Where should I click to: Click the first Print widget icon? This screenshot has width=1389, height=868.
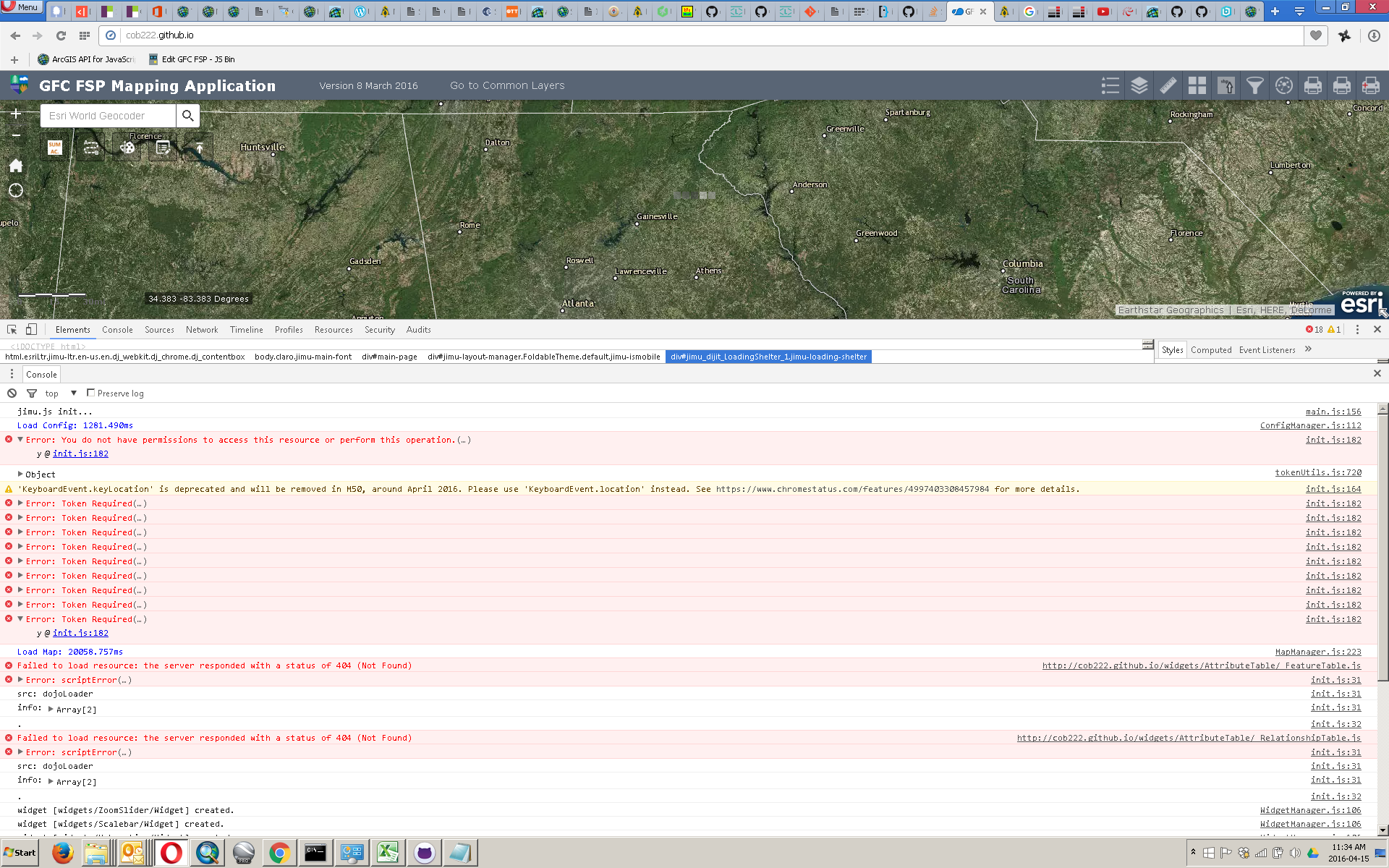click(x=1312, y=85)
